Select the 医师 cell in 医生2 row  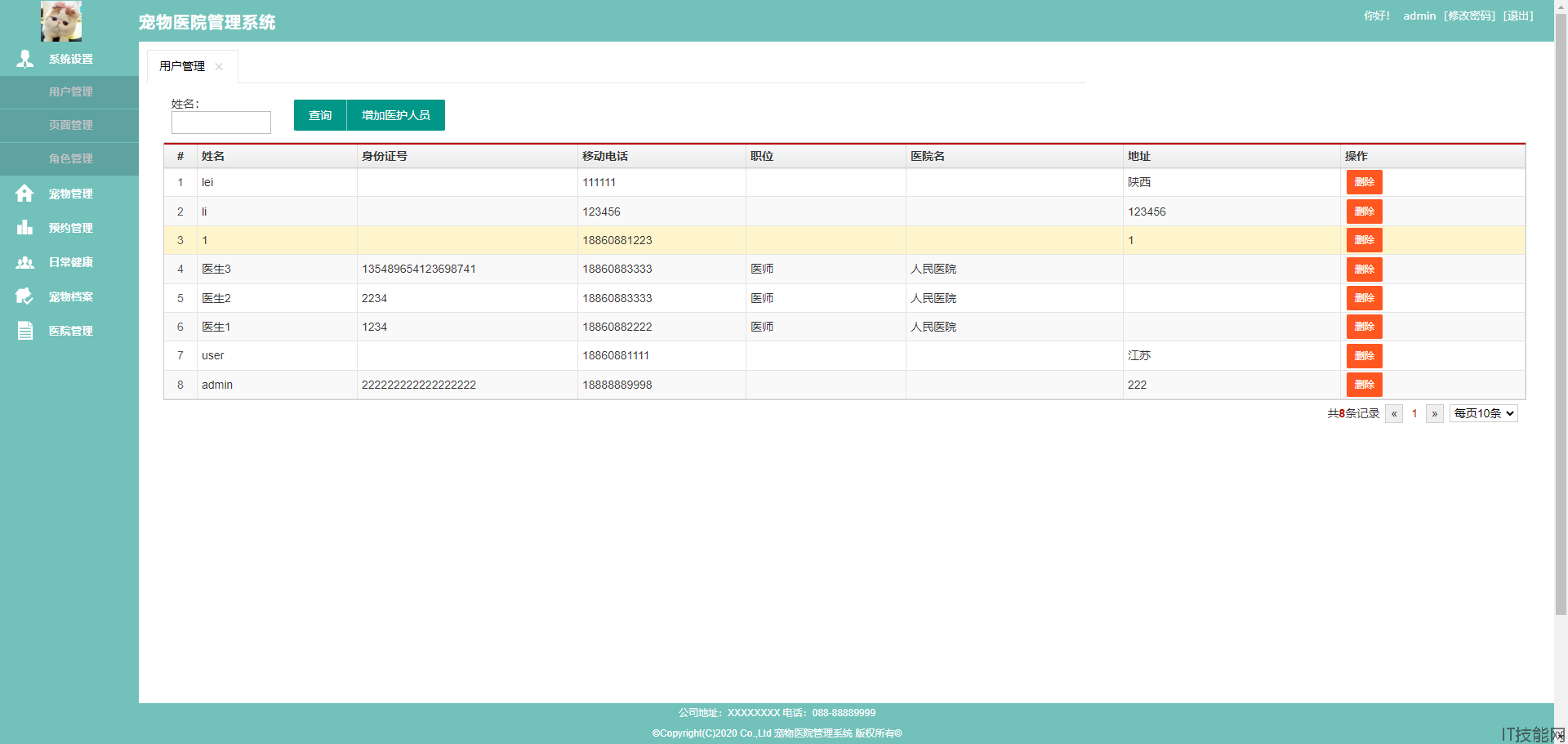(x=826, y=298)
